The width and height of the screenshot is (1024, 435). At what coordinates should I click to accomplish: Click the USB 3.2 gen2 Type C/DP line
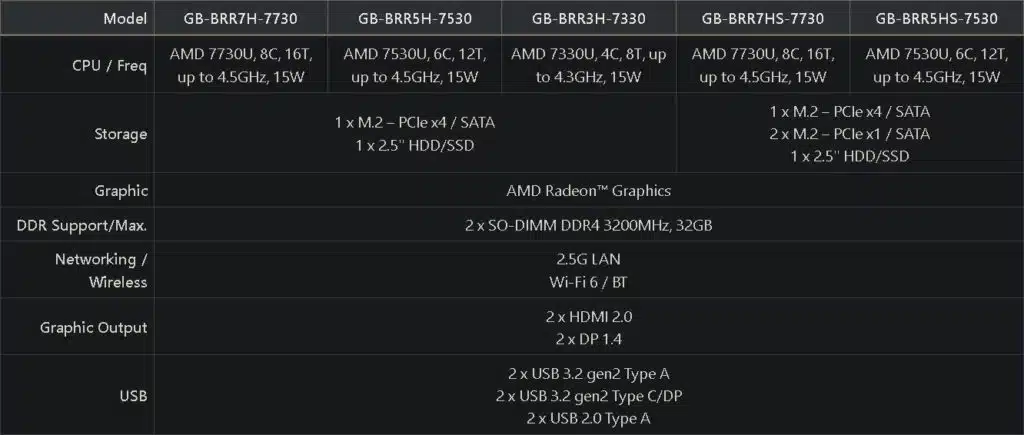click(x=588, y=396)
